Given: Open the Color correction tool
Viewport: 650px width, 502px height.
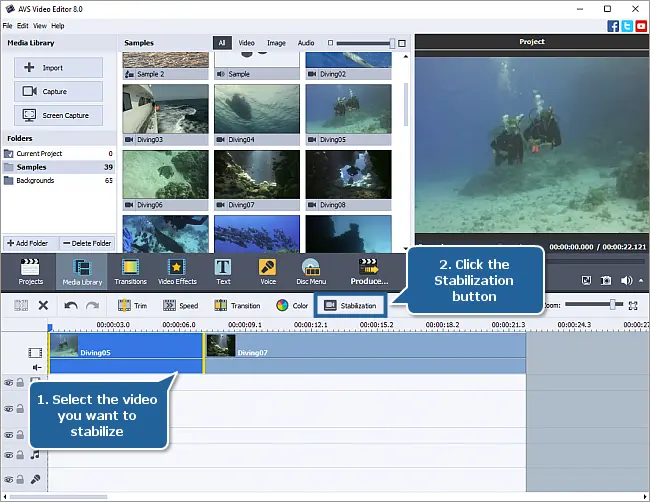Looking at the screenshot, I should click(292, 305).
